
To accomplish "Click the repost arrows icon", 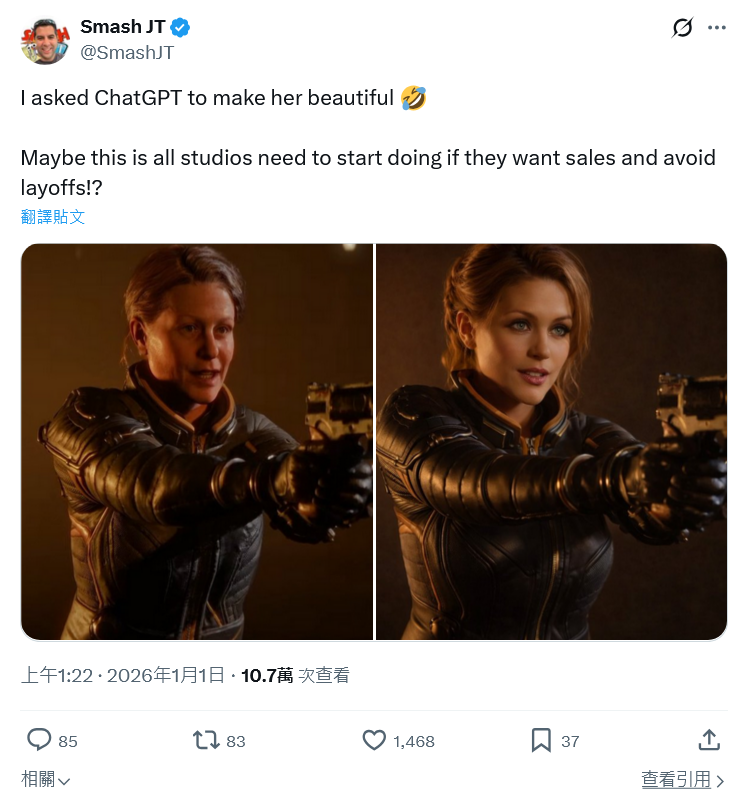I will (x=205, y=740).
